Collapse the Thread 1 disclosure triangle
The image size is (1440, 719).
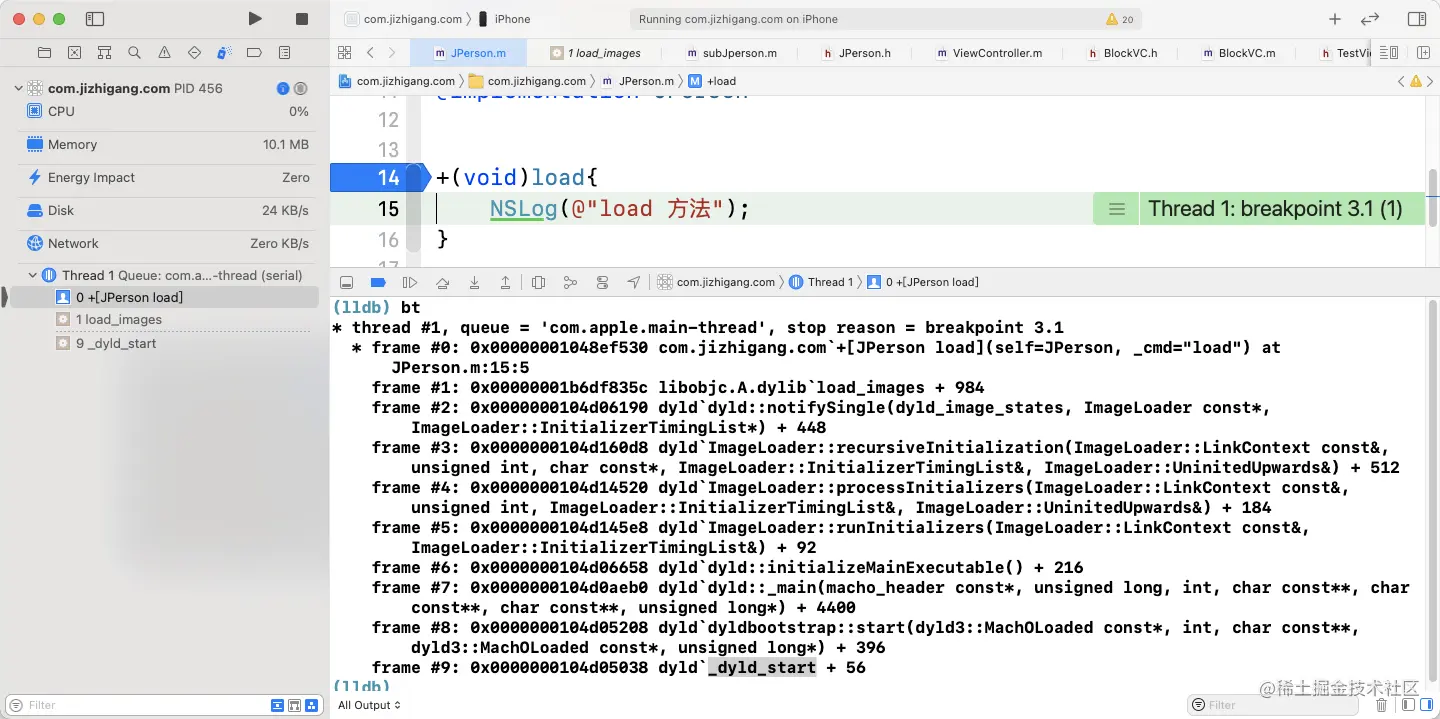(32, 275)
